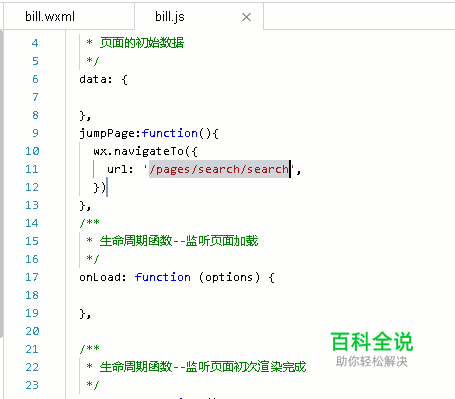
Task: Click empty line 18 inside onLoad
Action: (260, 295)
